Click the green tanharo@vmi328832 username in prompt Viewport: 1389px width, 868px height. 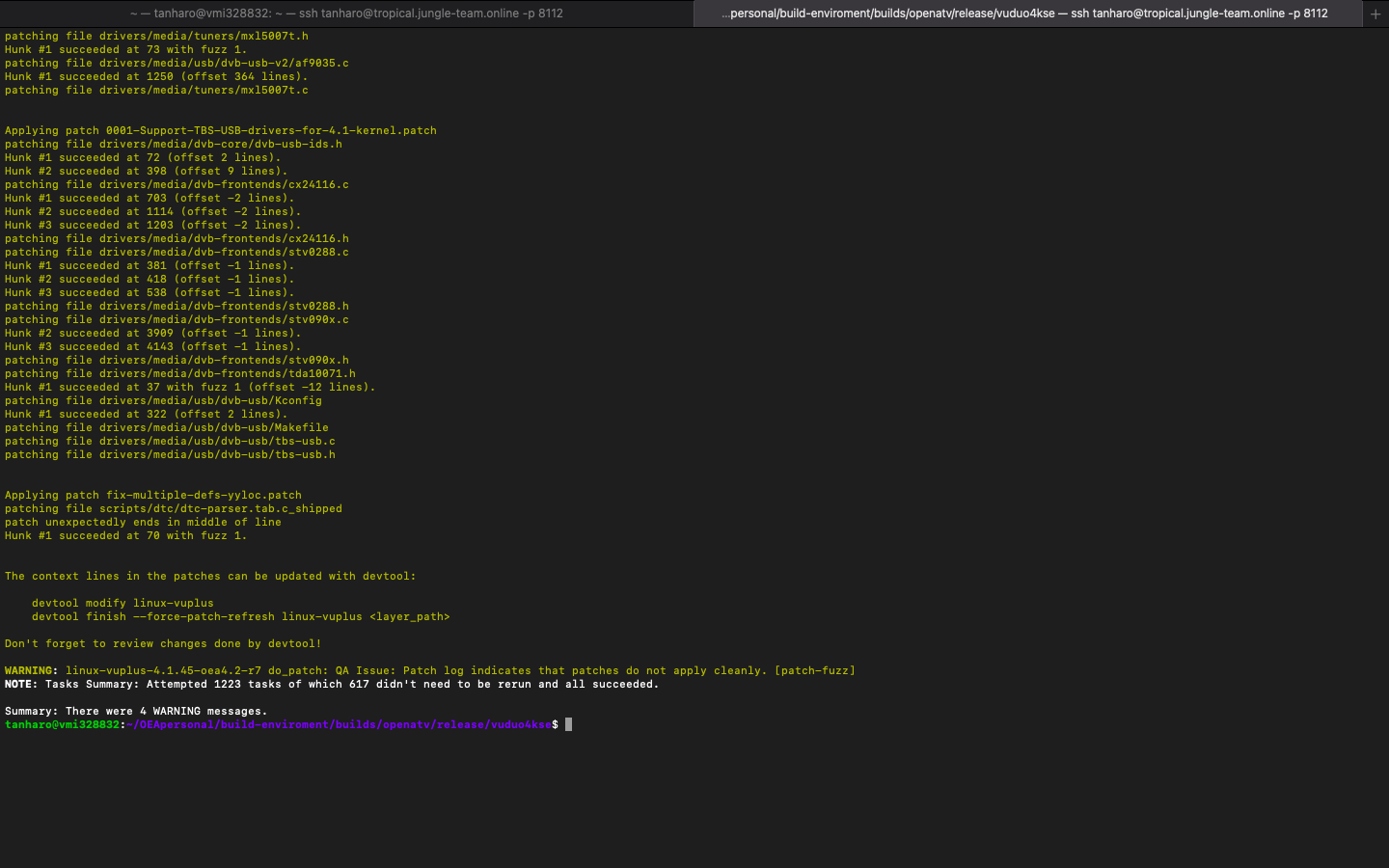[x=62, y=724]
